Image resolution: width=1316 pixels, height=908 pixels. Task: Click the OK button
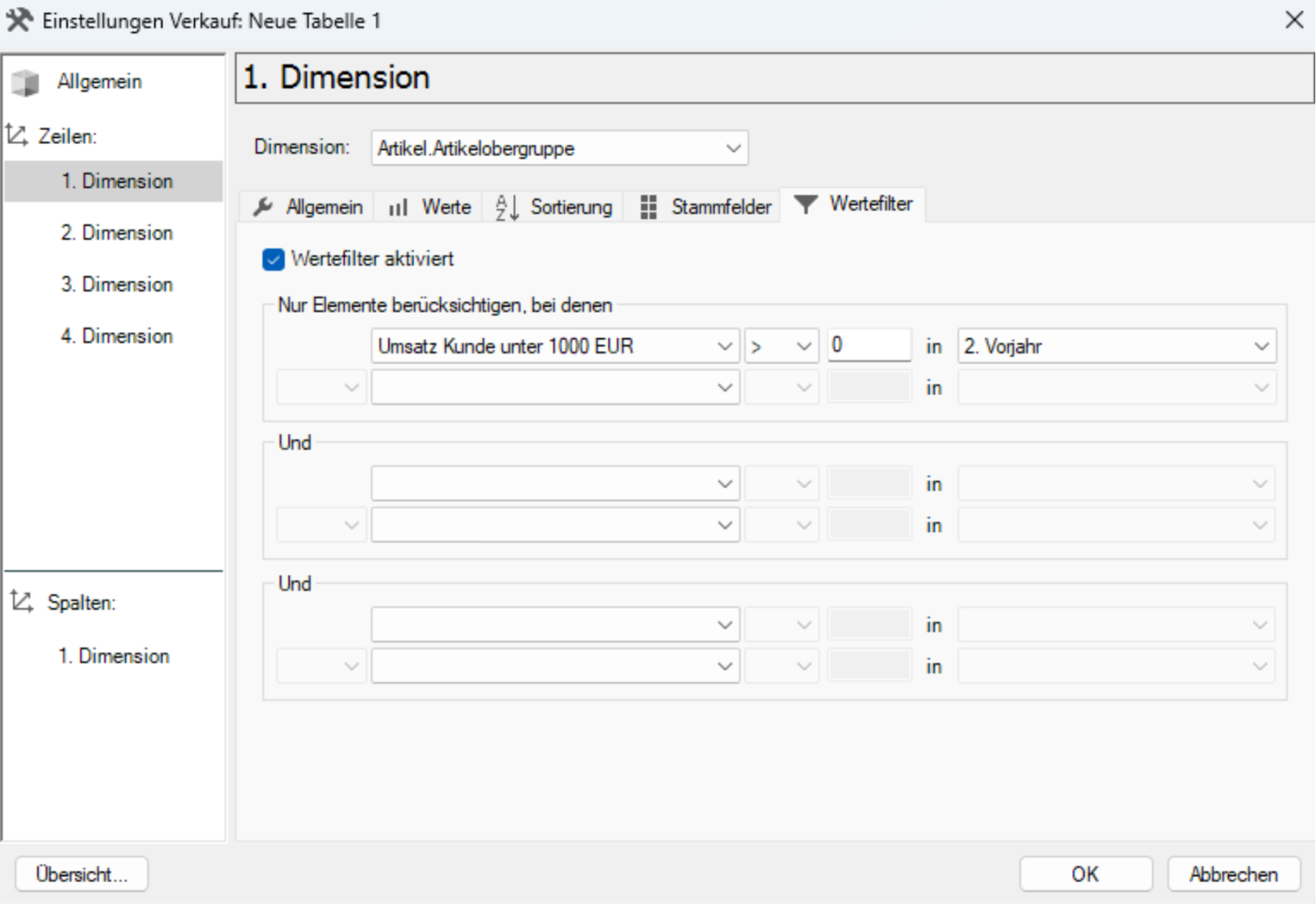point(1086,874)
